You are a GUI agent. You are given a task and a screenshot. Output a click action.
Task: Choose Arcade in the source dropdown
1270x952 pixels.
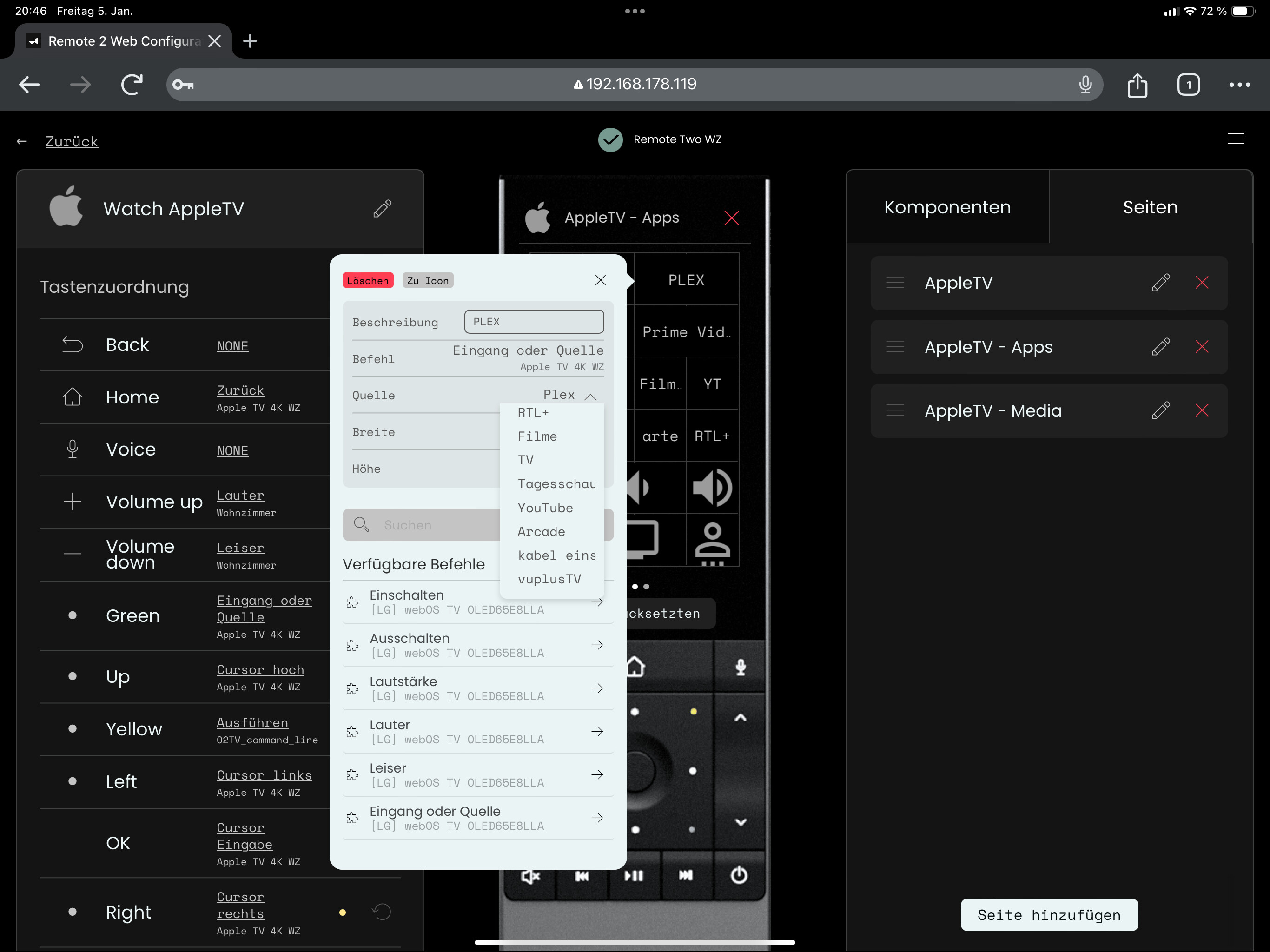point(541,532)
